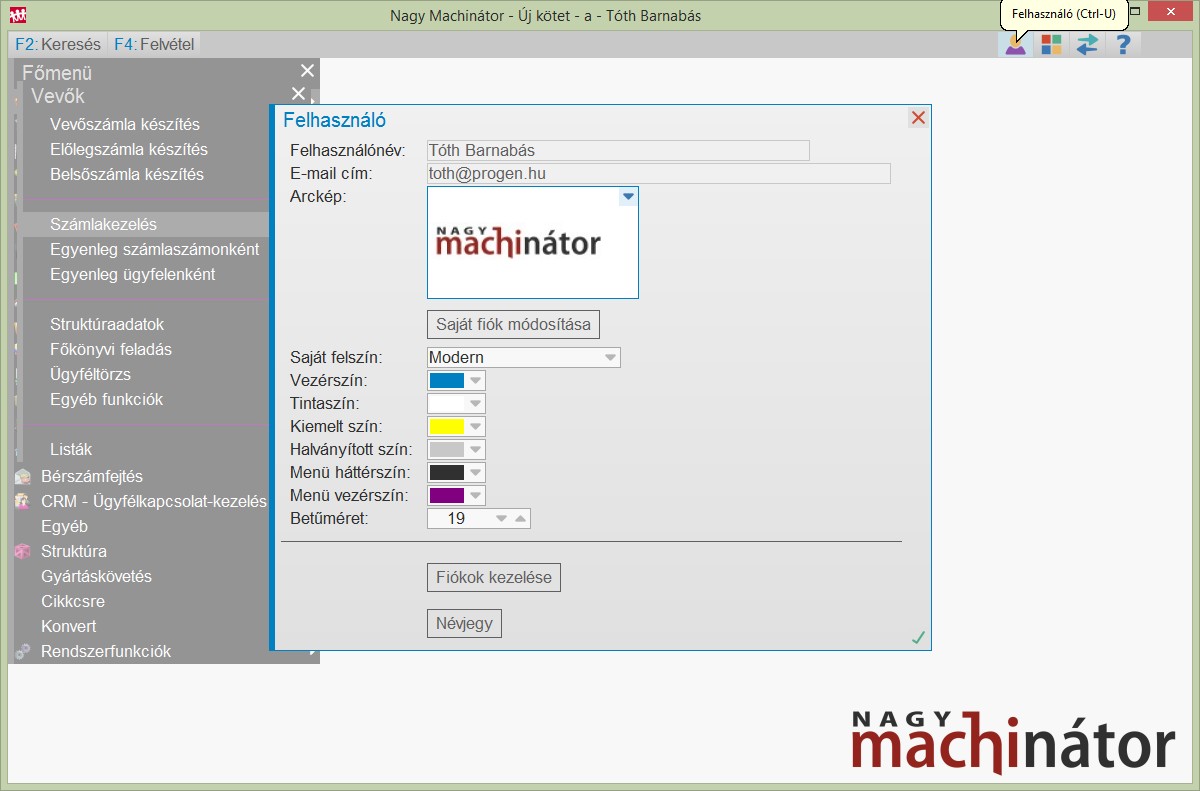Open the Halványított szín dropdown arrow
Screen dimensions: 1200x791
tap(476, 450)
